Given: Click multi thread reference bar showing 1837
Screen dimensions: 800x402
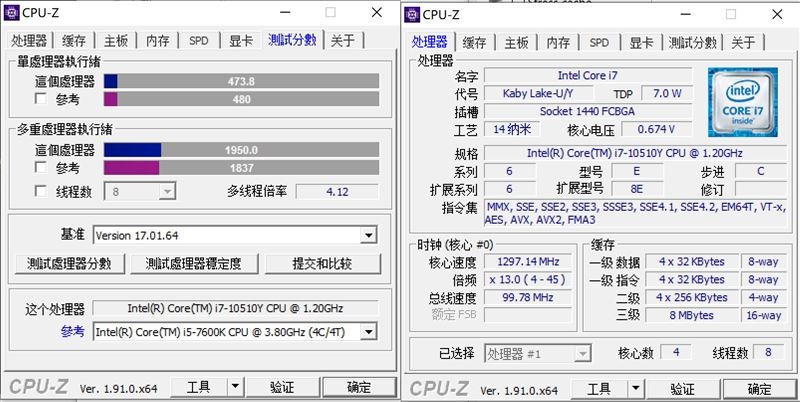Looking at the screenshot, I should (242, 168).
